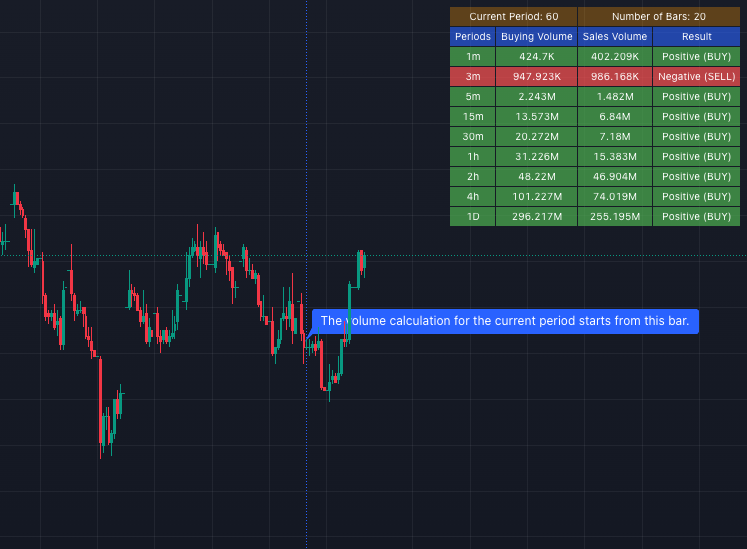
Task: Select the 1D sales volume 255.195M
Action: (x=615, y=216)
